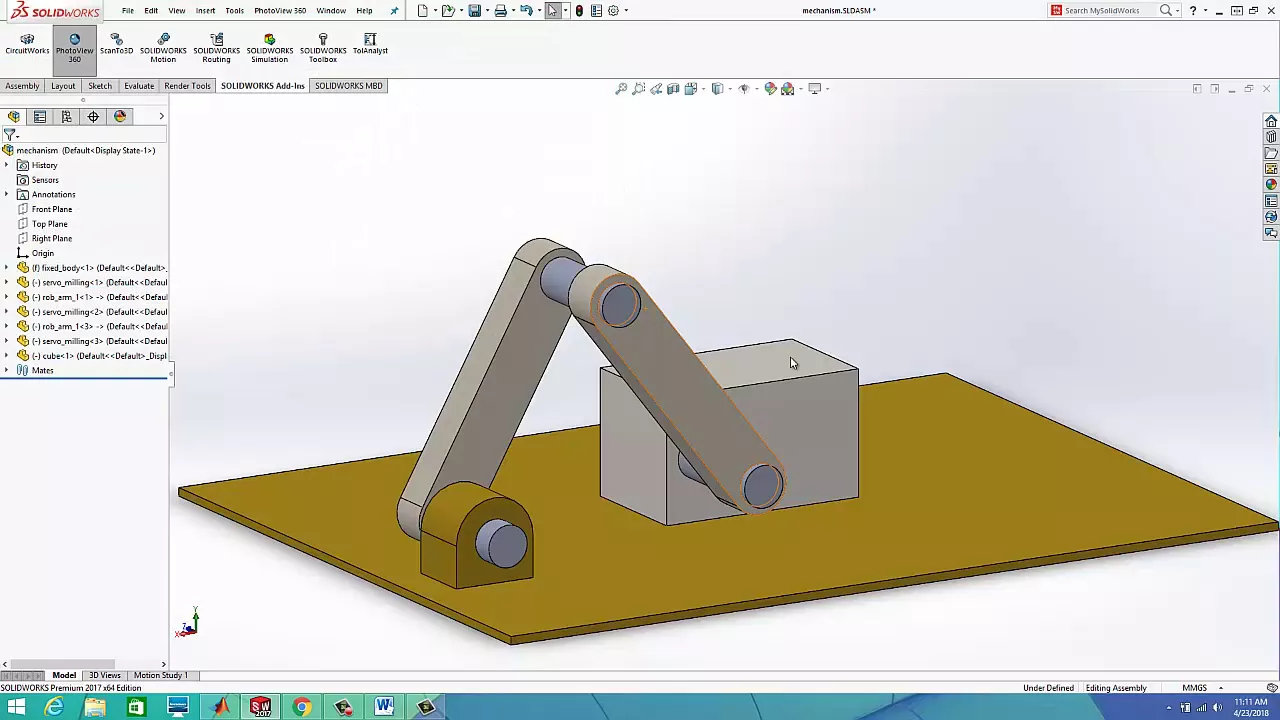
Task: Click the New document icon
Action: (x=423, y=10)
